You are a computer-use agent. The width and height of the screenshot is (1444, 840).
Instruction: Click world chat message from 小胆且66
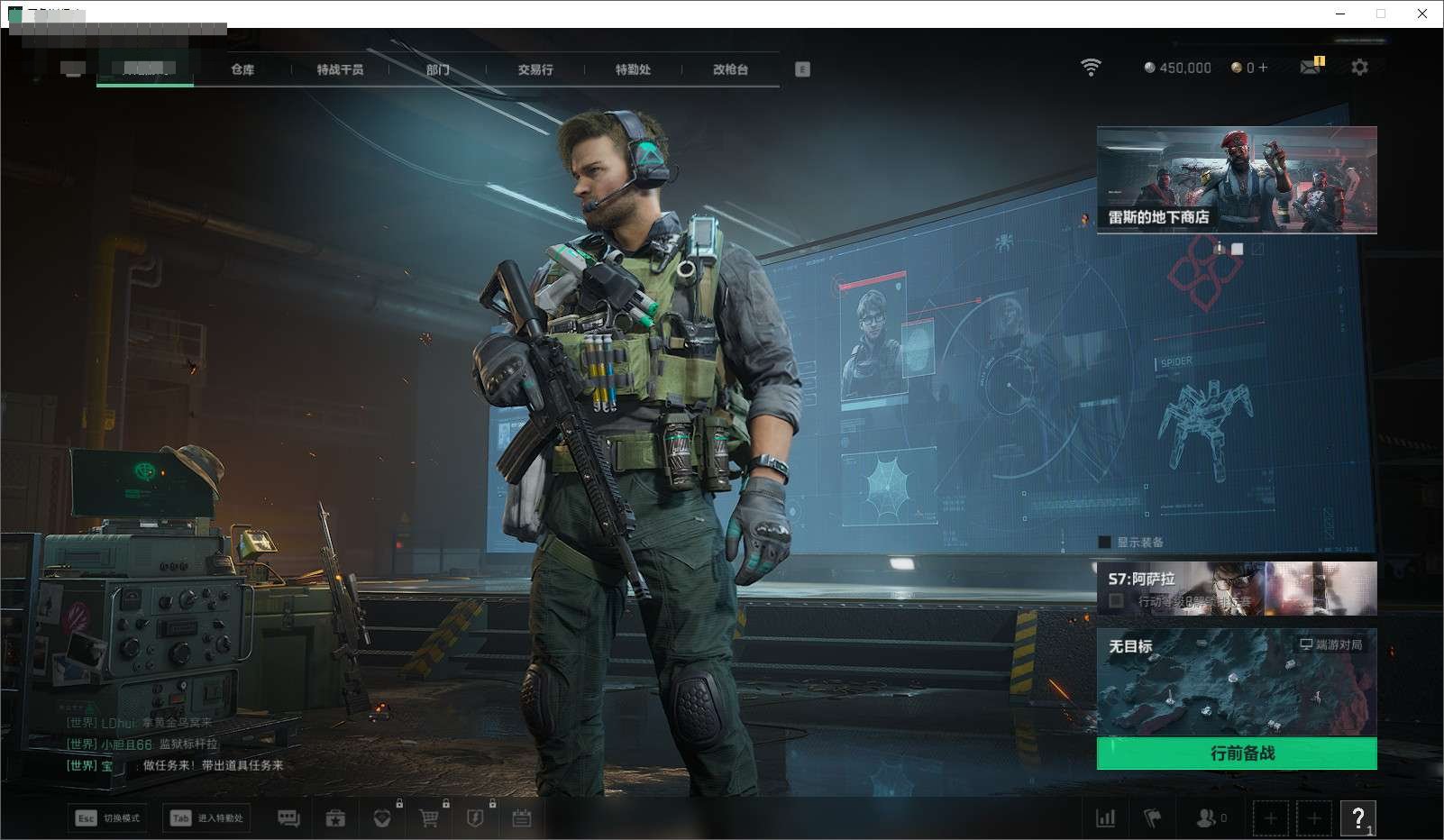(142, 744)
